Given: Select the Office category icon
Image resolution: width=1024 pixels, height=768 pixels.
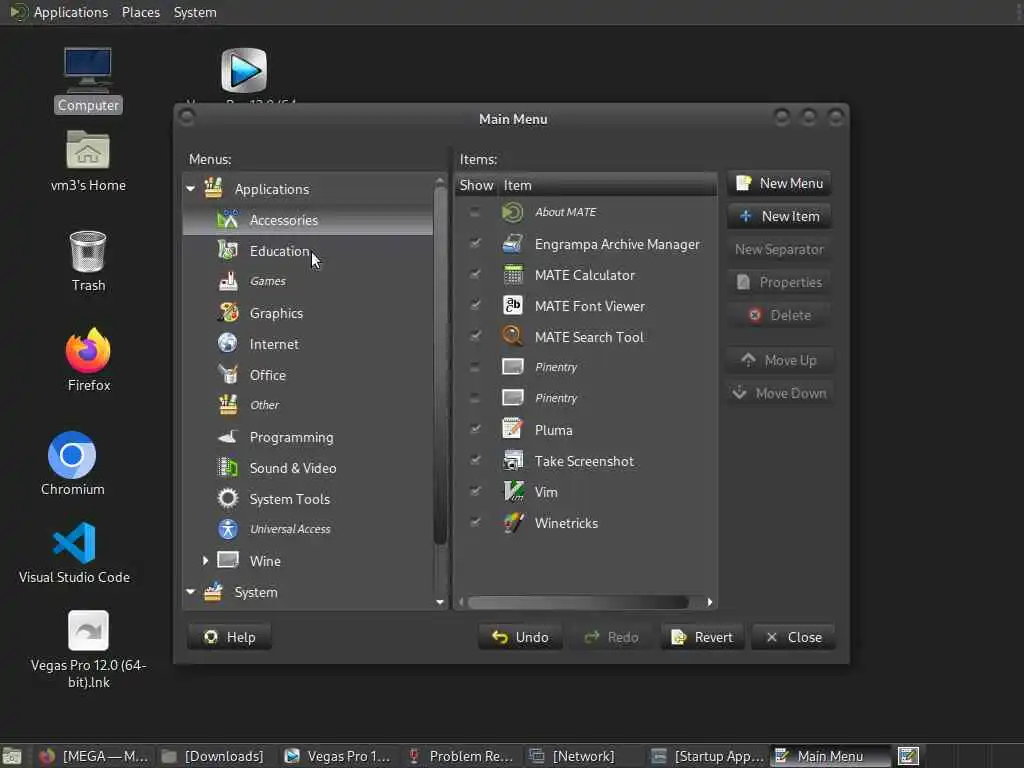Looking at the screenshot, I should [x=227, y=375].
